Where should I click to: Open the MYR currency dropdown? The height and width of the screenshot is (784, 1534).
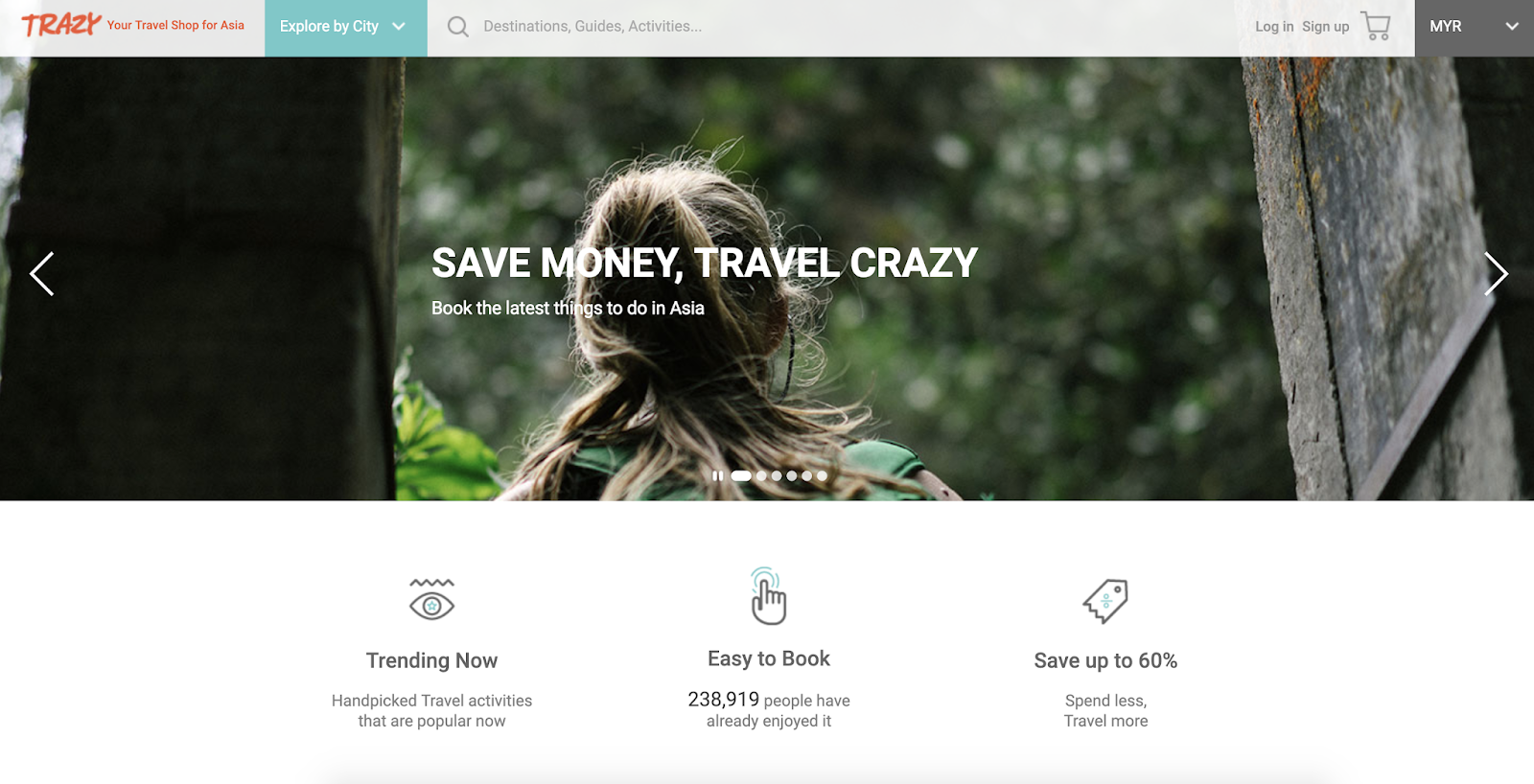[1475, 28]
